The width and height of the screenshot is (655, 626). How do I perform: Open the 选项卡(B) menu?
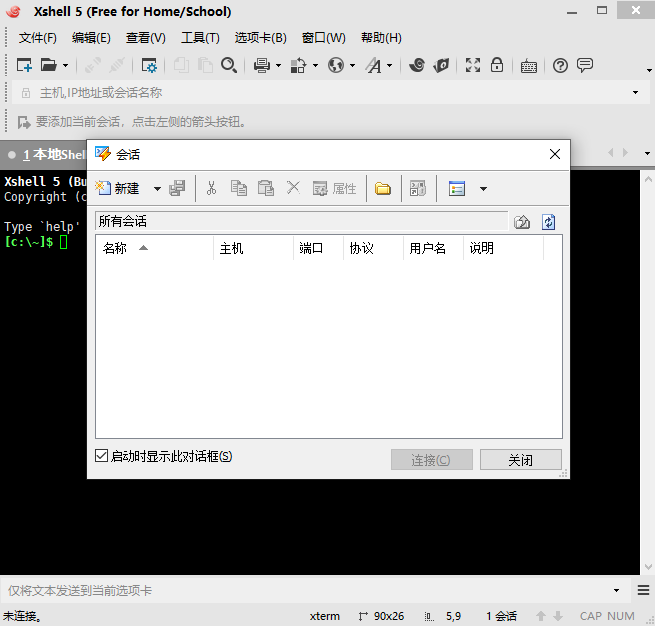coord(261,38)
